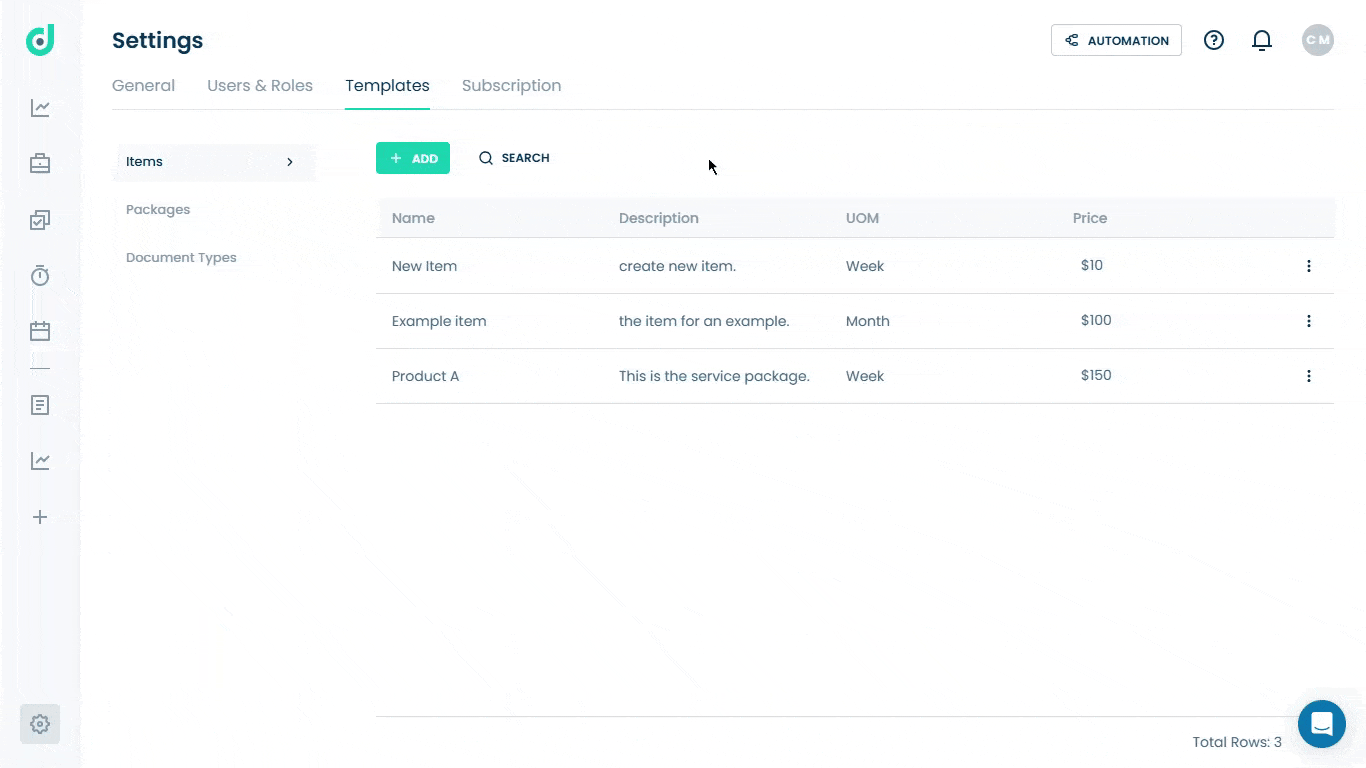Open the briefcase icon in sidebar

click(x=40, y=163)
